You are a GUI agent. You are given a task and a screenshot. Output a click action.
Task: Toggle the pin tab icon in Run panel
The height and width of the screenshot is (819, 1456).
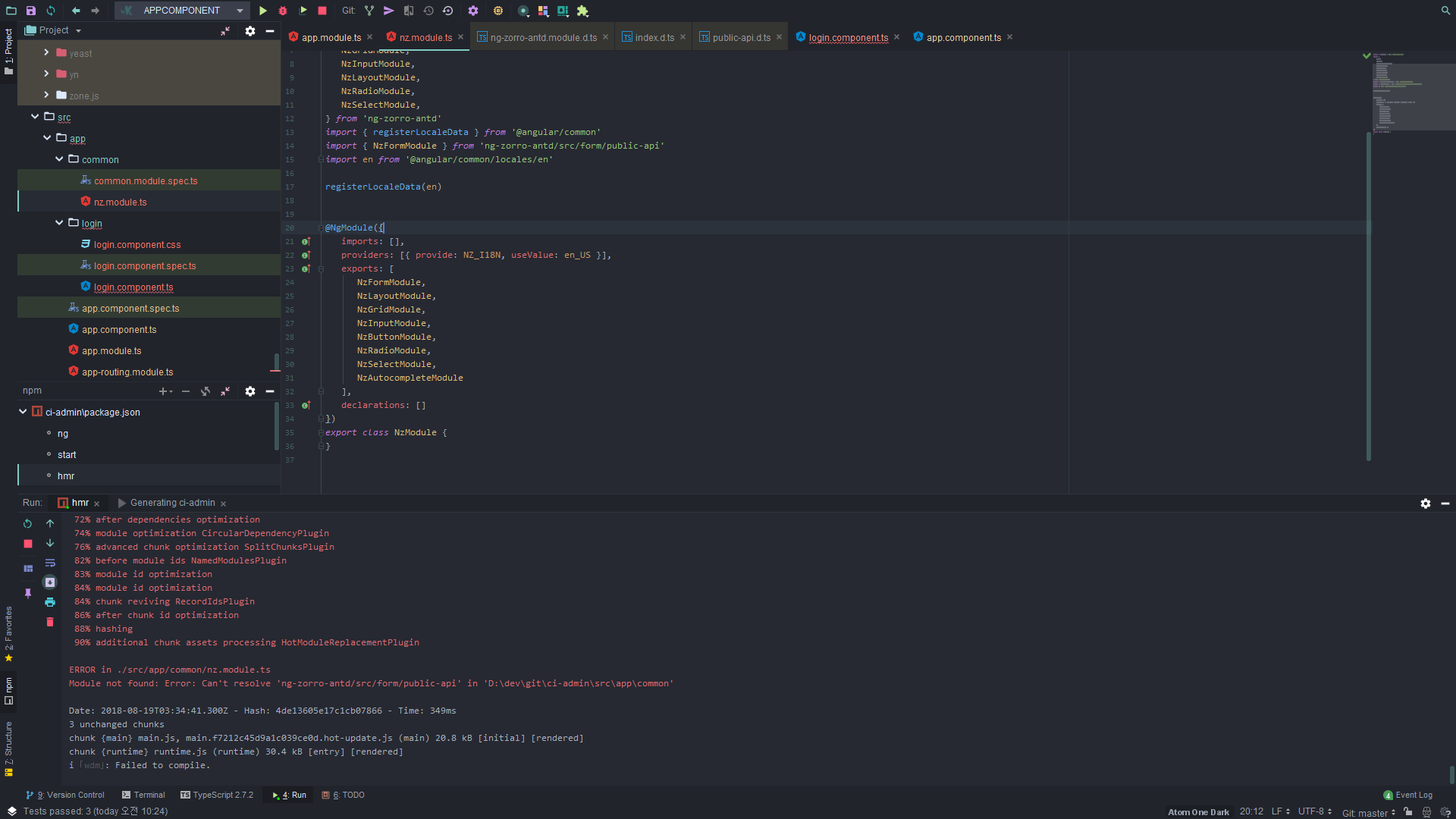28,594
